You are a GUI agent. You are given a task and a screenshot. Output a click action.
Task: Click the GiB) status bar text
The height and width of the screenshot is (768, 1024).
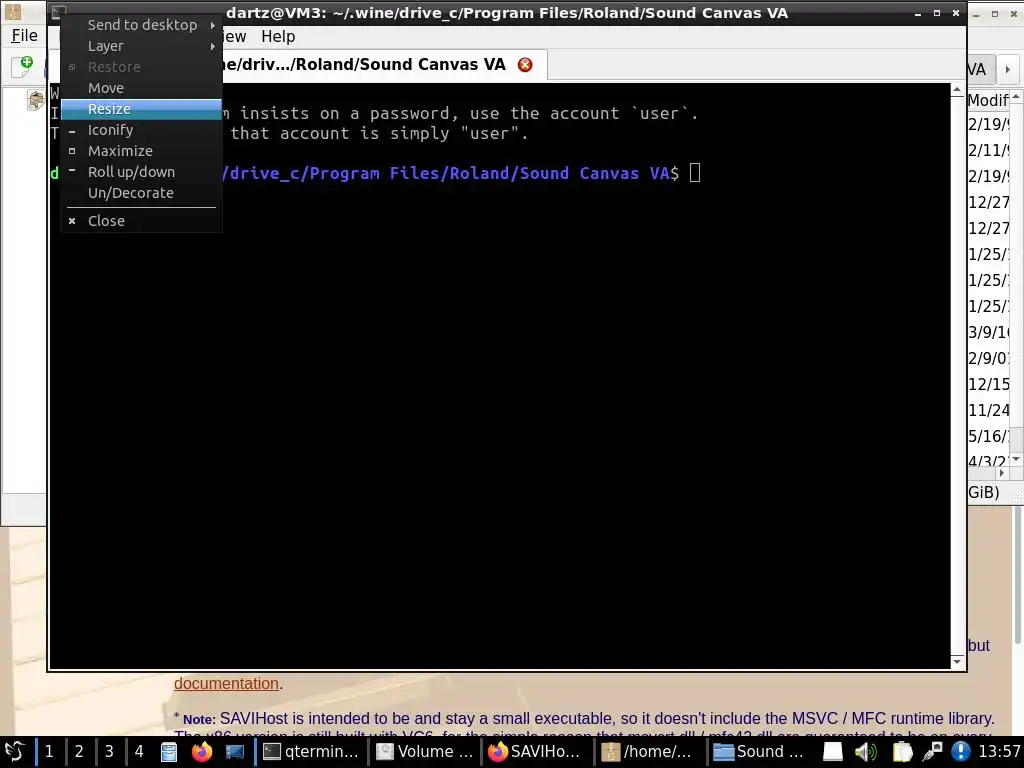pyautogui.click(x=984, y=492)
